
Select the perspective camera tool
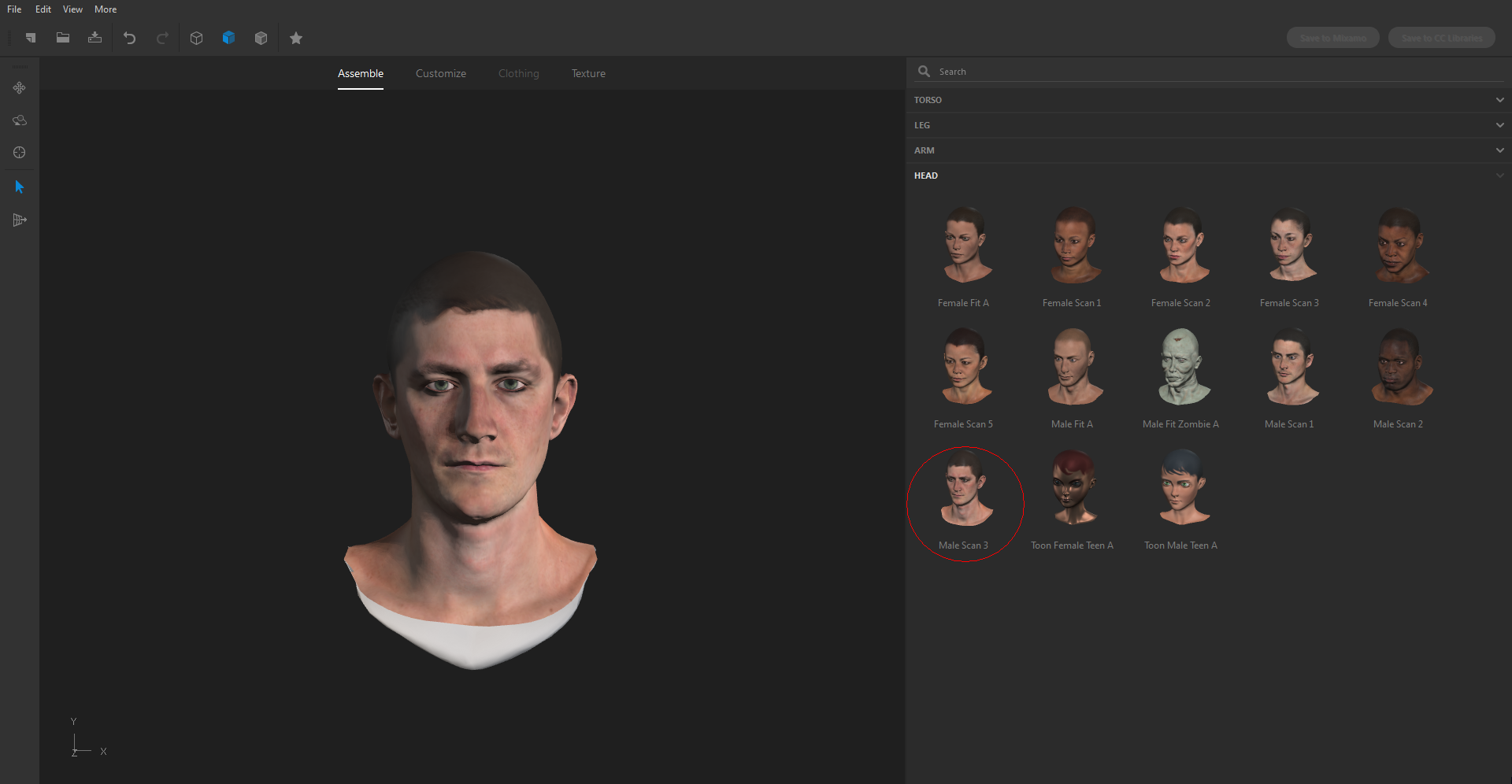[x=19, y=220]
